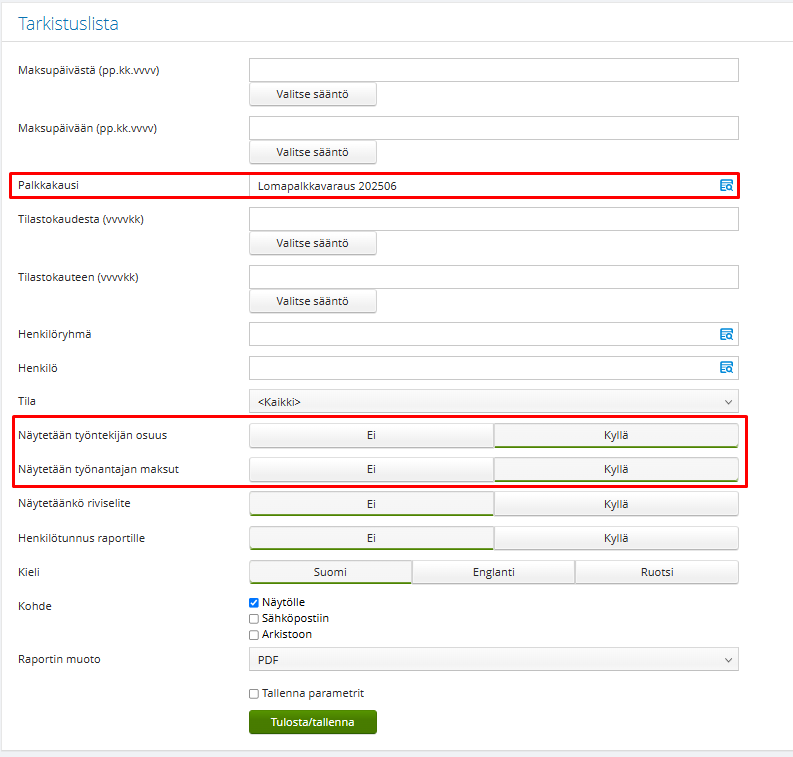Viewport: 793px width, 757px height.
Task: Tick the Tallenna parametrit checkbox
Action: [x=254, y=693]
